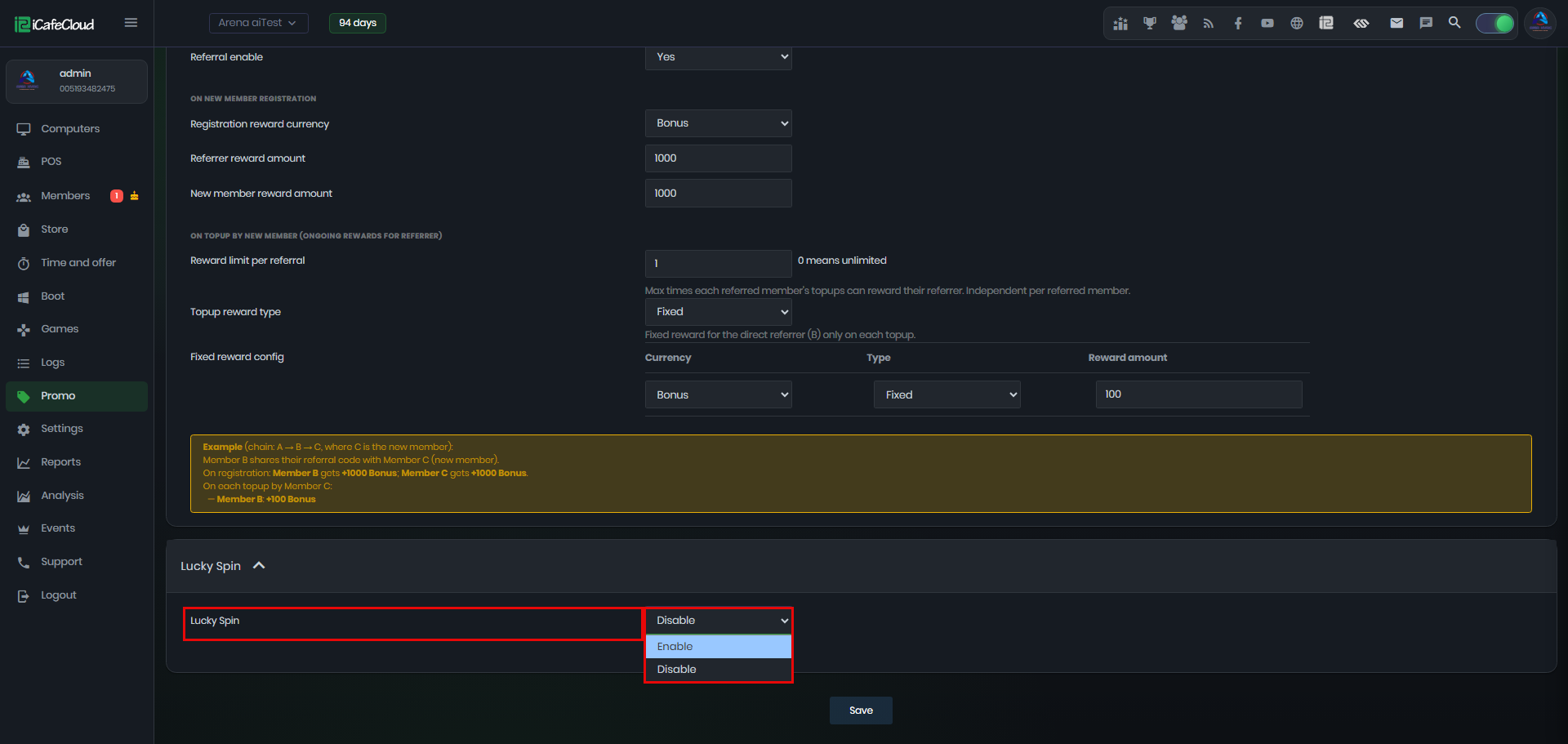Open Boot in sidebar

(77, 296)
